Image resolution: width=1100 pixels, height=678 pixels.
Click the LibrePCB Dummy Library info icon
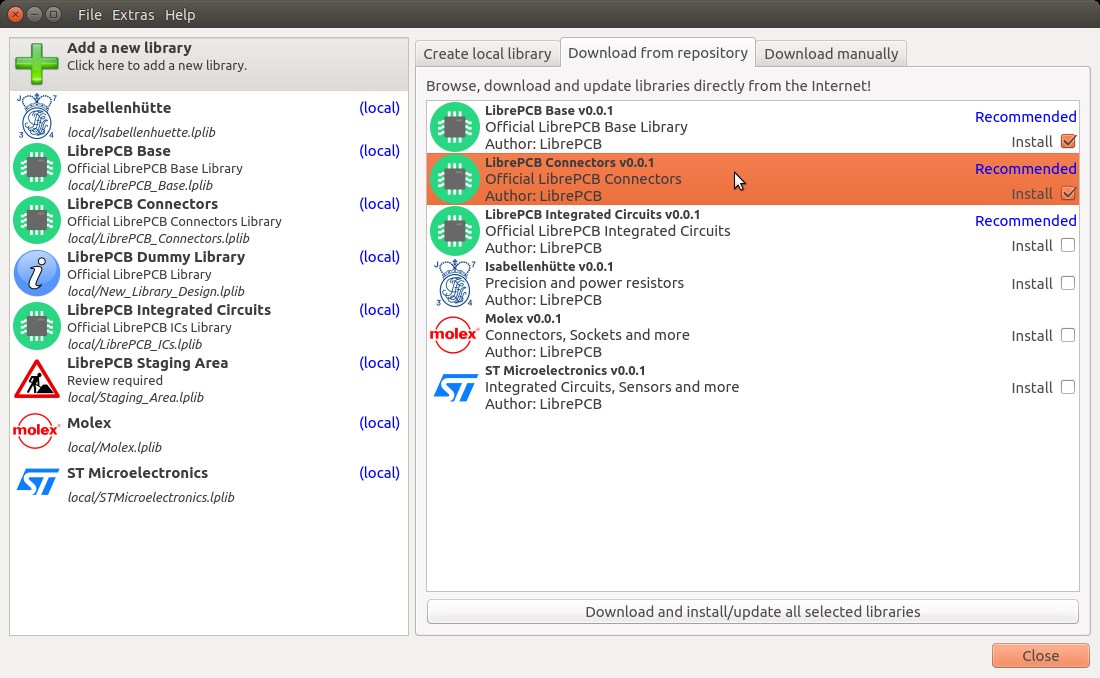tap(37, 273)
